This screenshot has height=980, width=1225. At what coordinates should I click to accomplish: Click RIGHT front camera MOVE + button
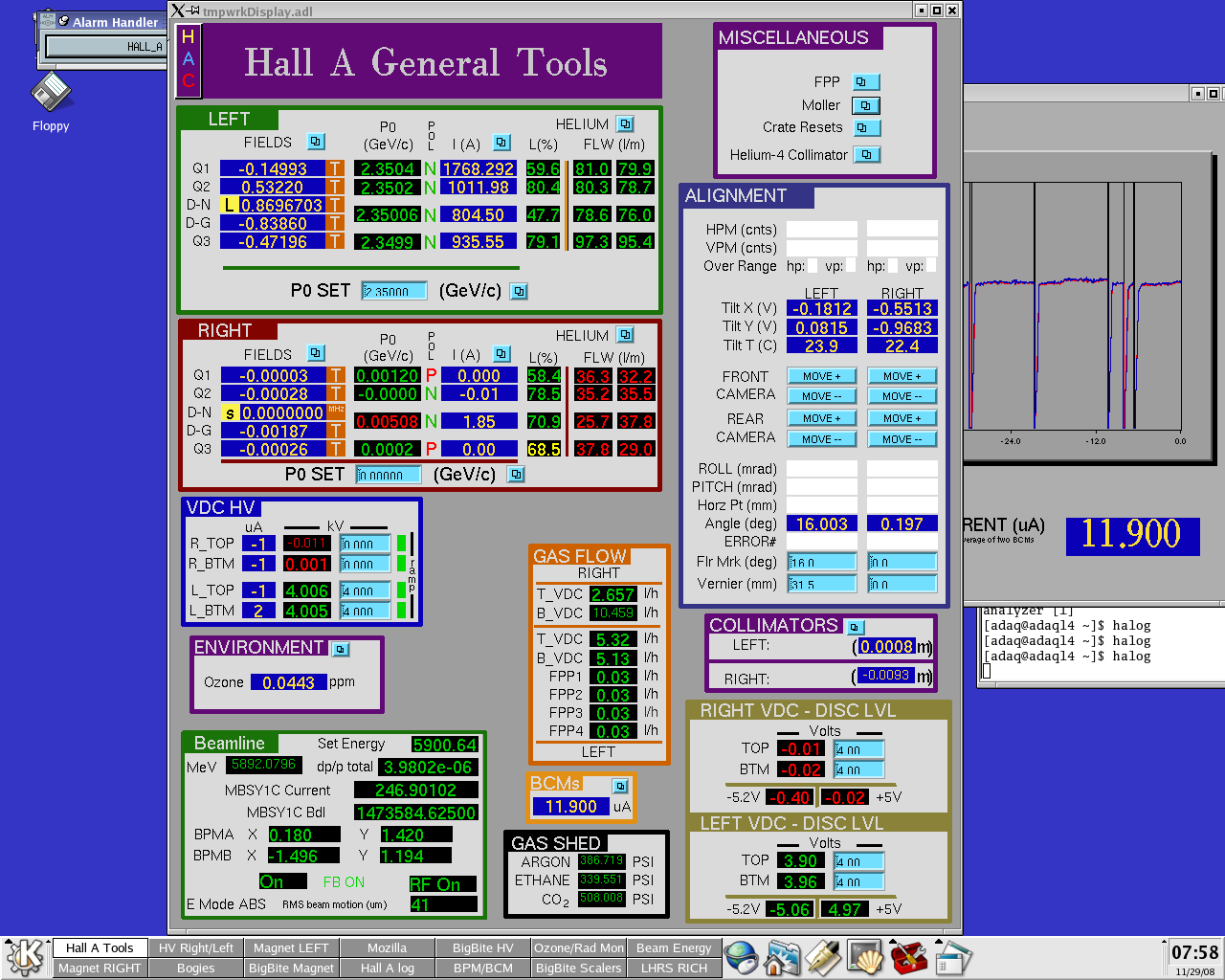tap(902, 376)
